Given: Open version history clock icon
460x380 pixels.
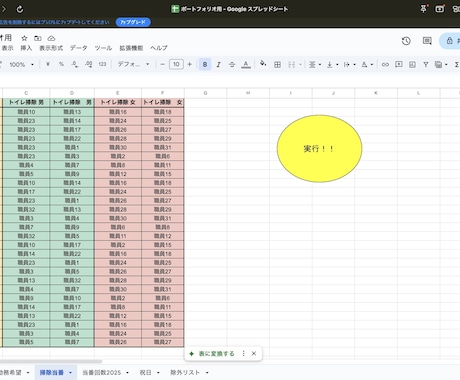Looking at the screenshot, I should 406,41.
